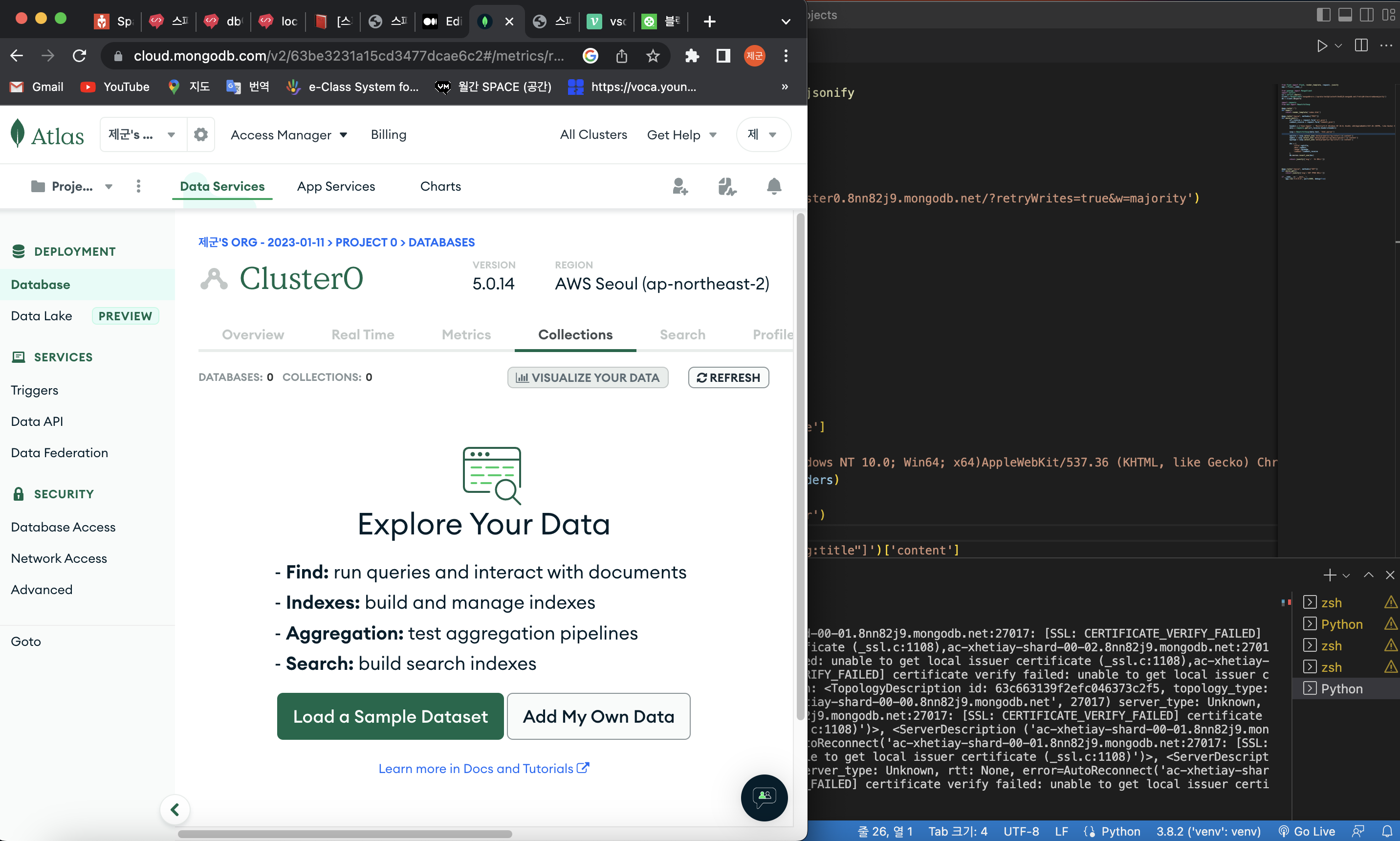1400x841 pixels.
Task: Open the new terminal profile dropdown
Action: coord(1346,575)
